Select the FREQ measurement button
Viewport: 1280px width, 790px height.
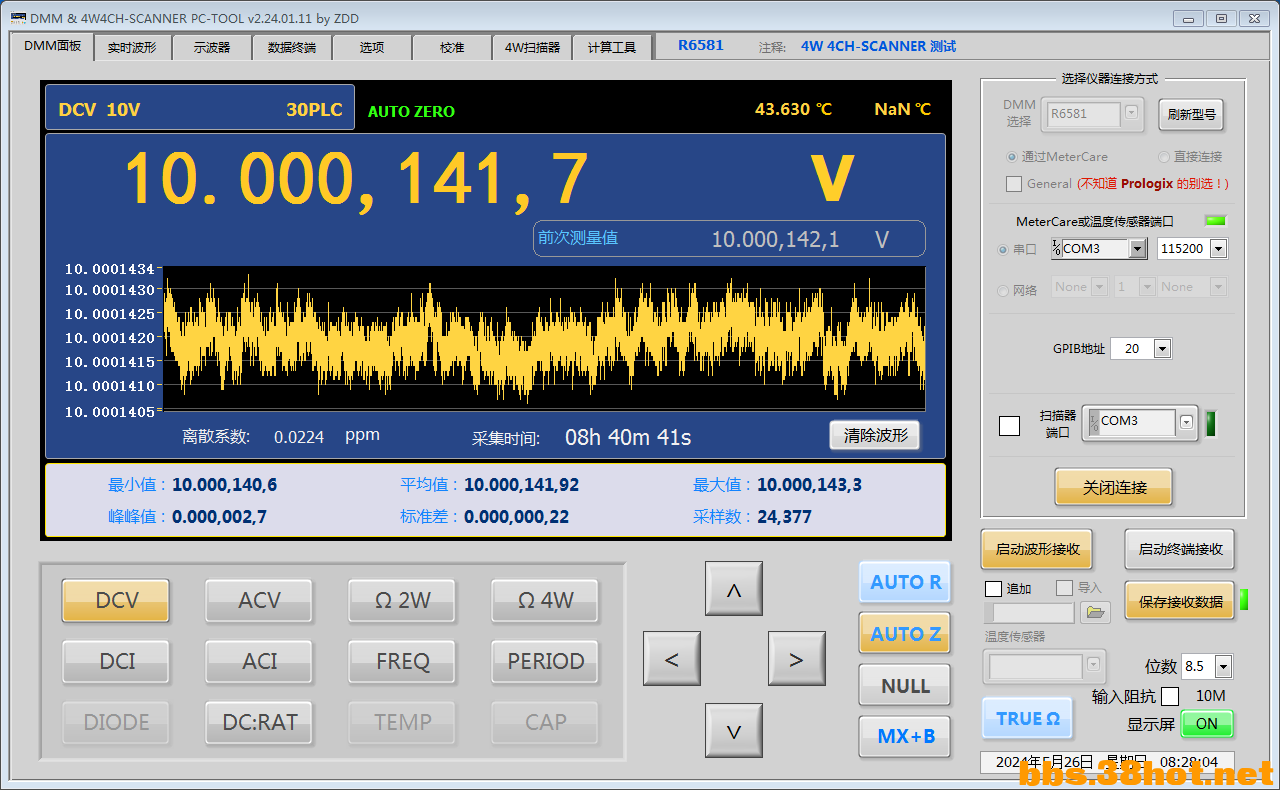click(x=402, y=661)
